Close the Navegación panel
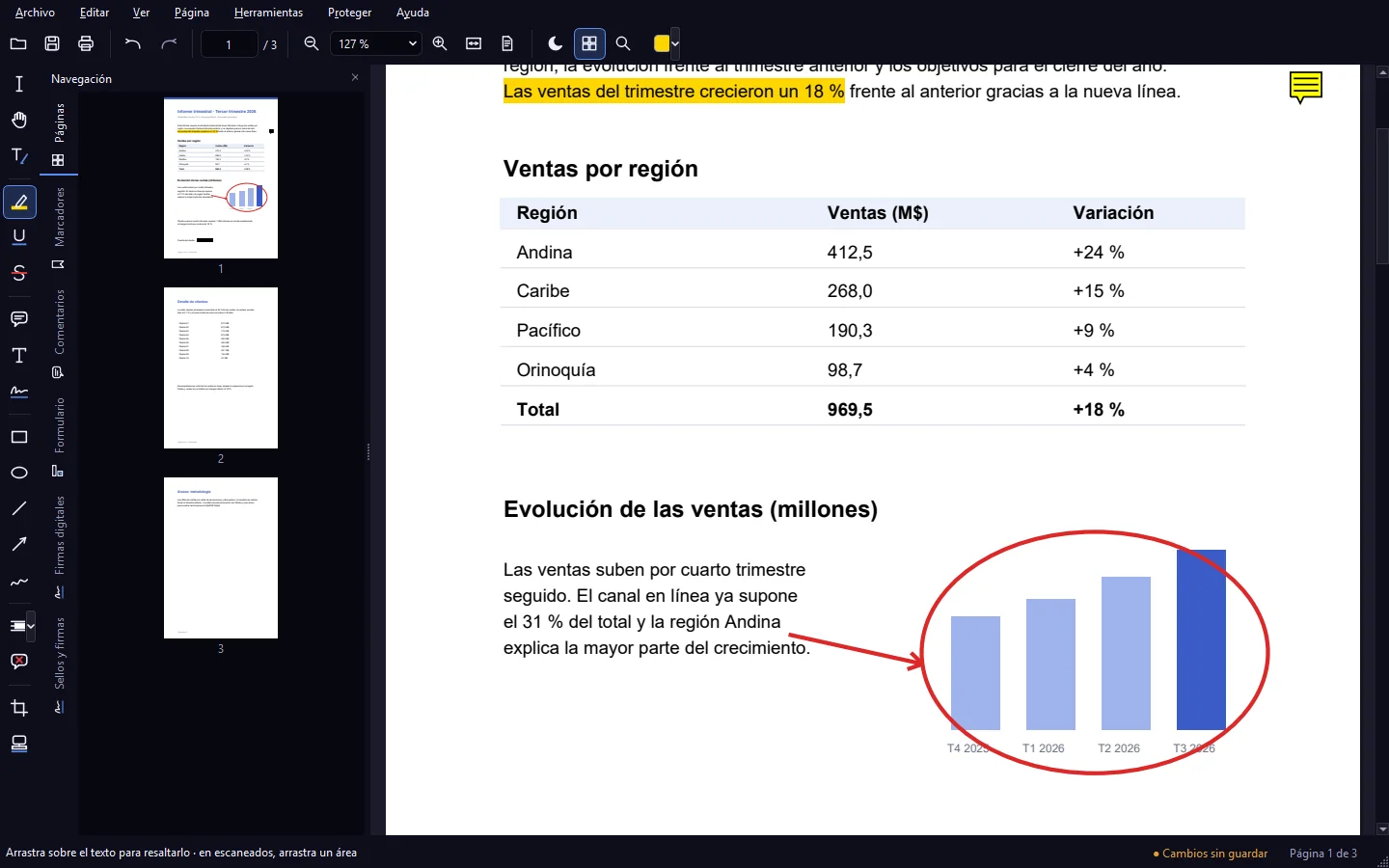 pos(355,77)
